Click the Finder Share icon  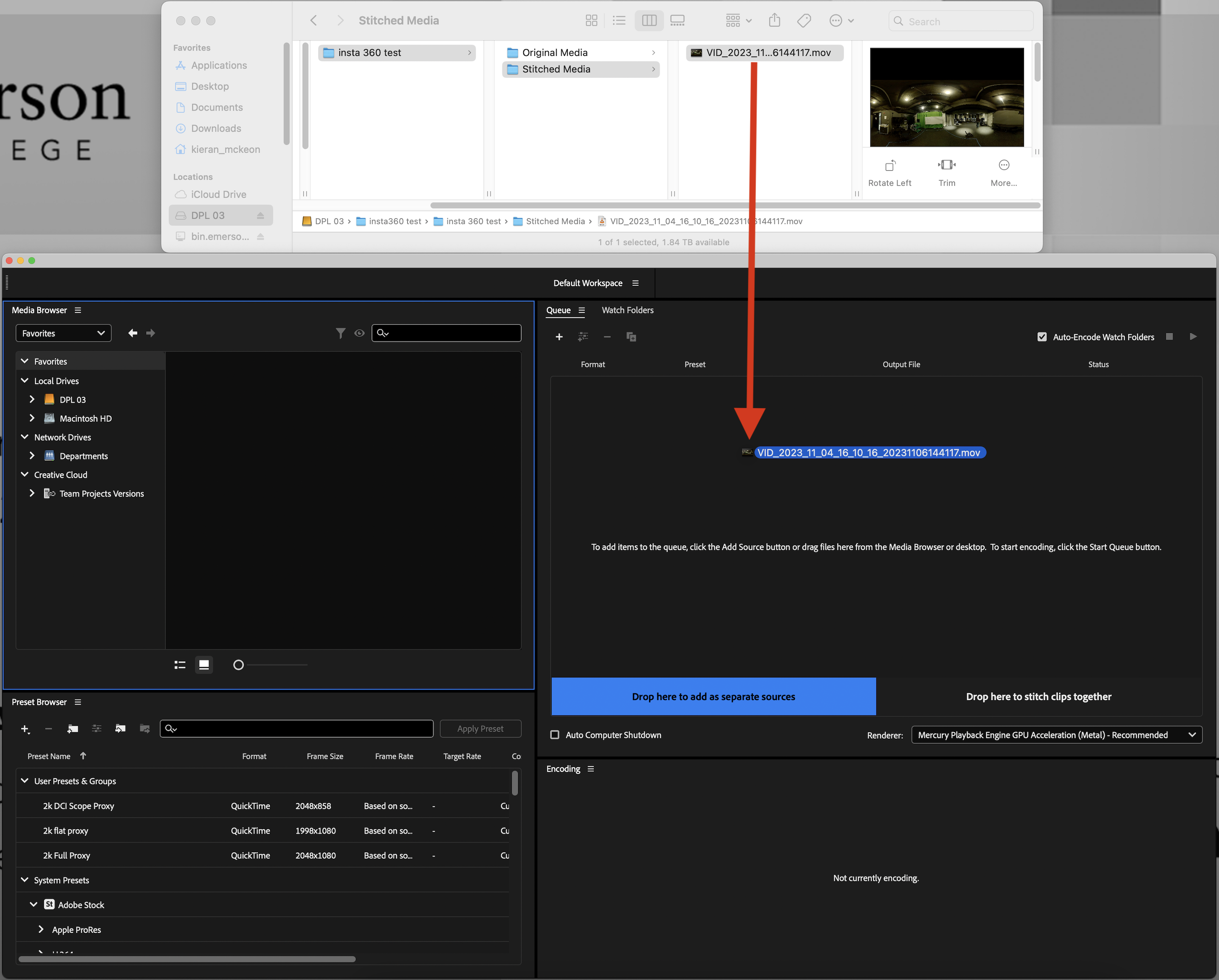point(775,21)
